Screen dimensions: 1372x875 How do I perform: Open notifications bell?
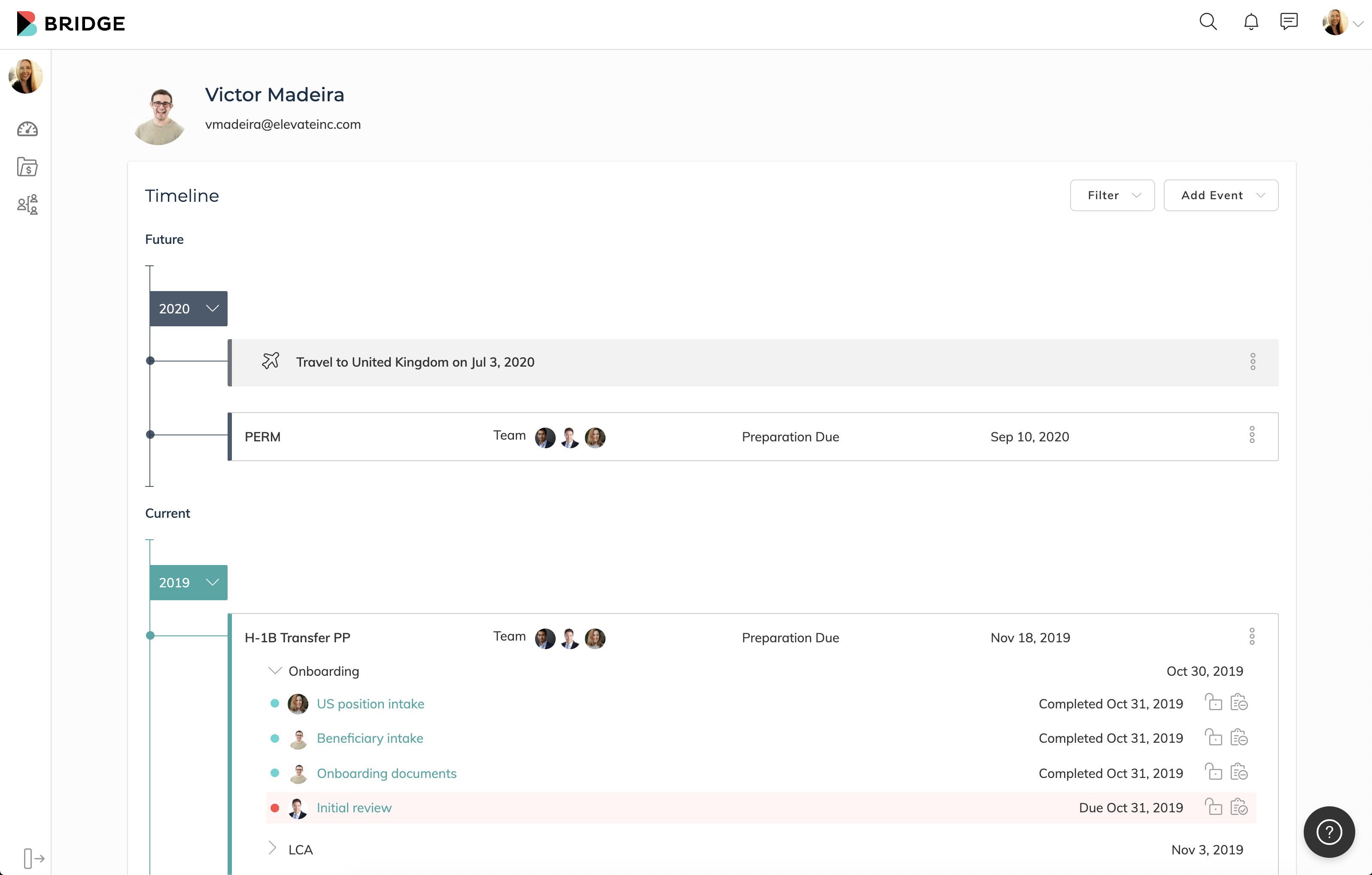pyautogui.click(x=1250, y=22)
